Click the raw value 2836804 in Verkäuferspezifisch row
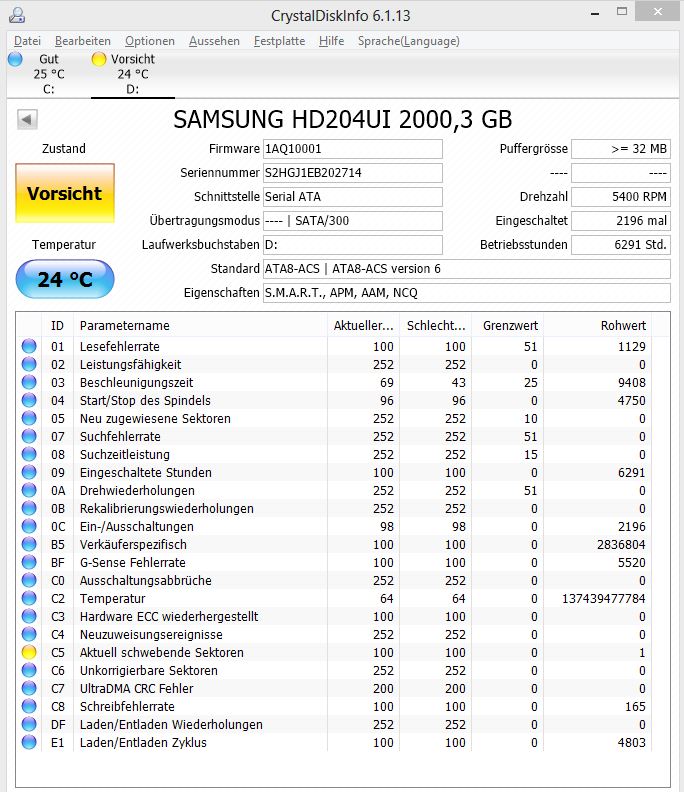This screenshot has height=792, width=684. [621, 544]
